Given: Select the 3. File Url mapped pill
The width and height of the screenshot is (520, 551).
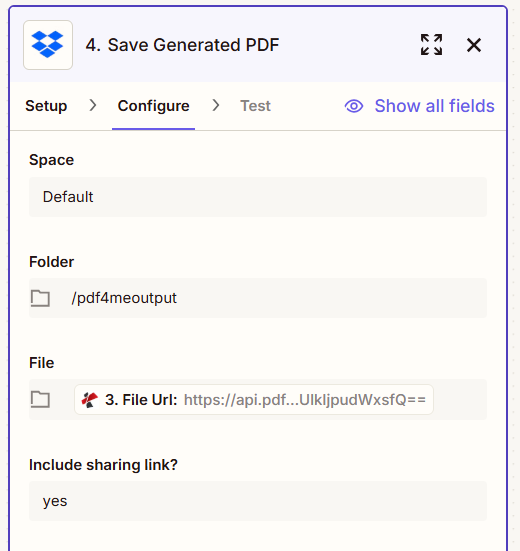Looking at the screenshot, I should coord(254,400).
